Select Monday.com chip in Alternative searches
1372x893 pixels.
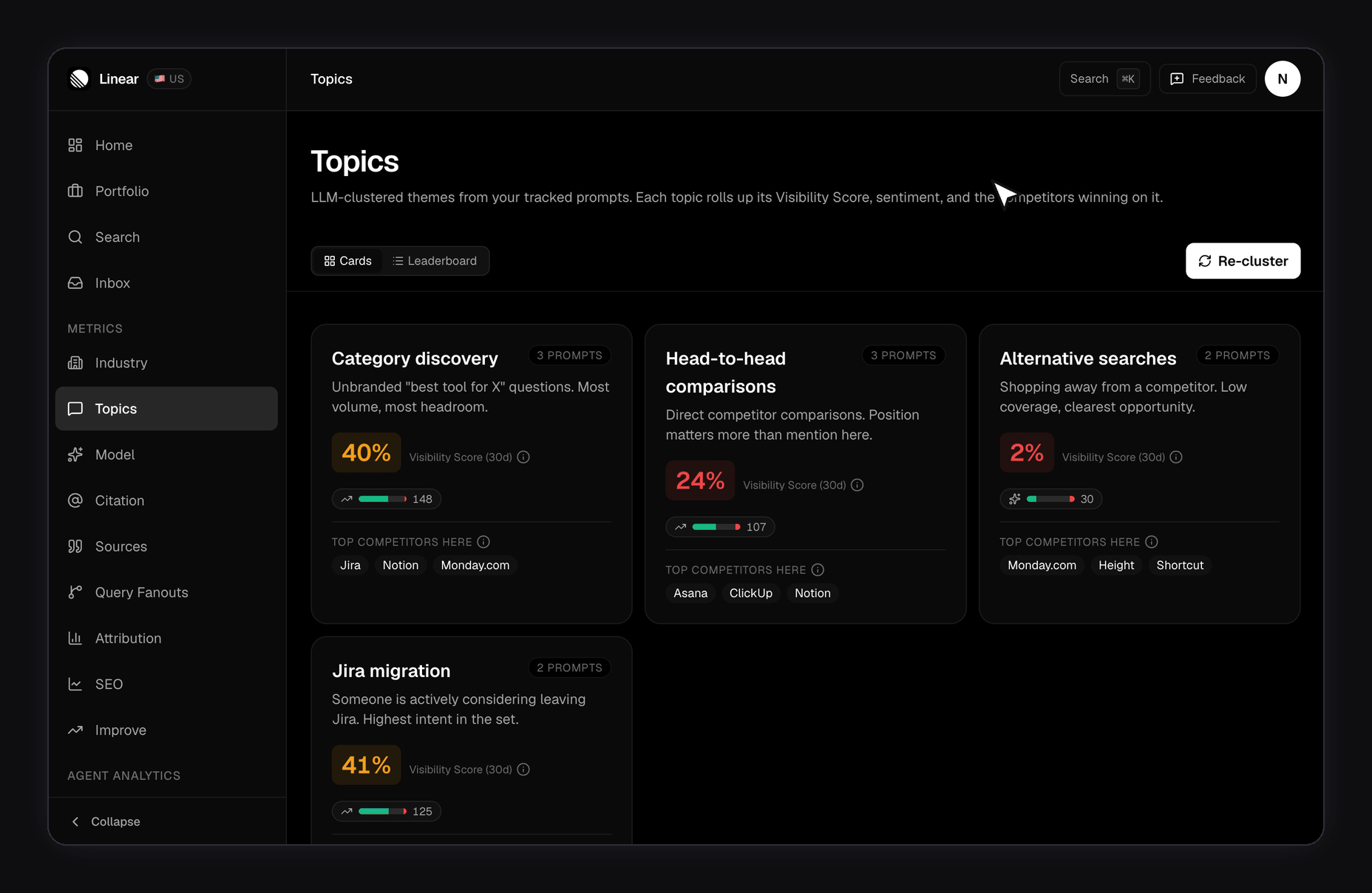click(1042, 565)
